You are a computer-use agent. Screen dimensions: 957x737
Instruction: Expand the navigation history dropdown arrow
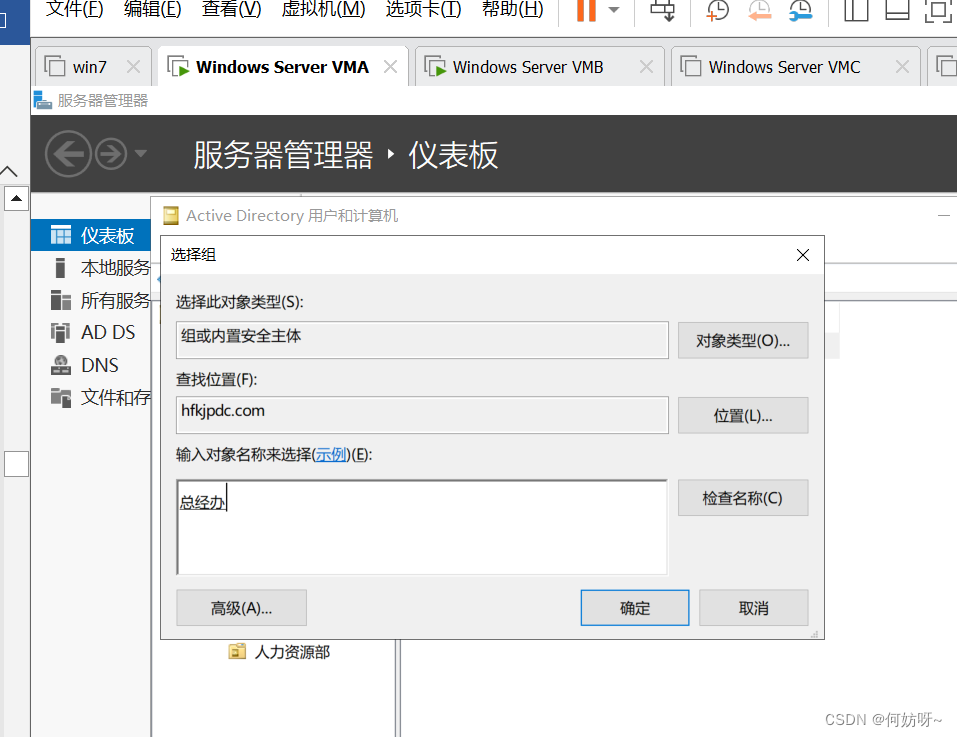(140, 154)
